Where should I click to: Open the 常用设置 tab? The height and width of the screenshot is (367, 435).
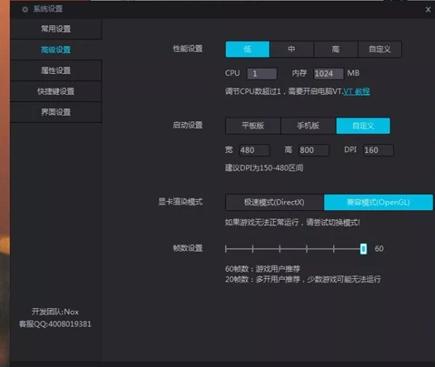point(56,29)
